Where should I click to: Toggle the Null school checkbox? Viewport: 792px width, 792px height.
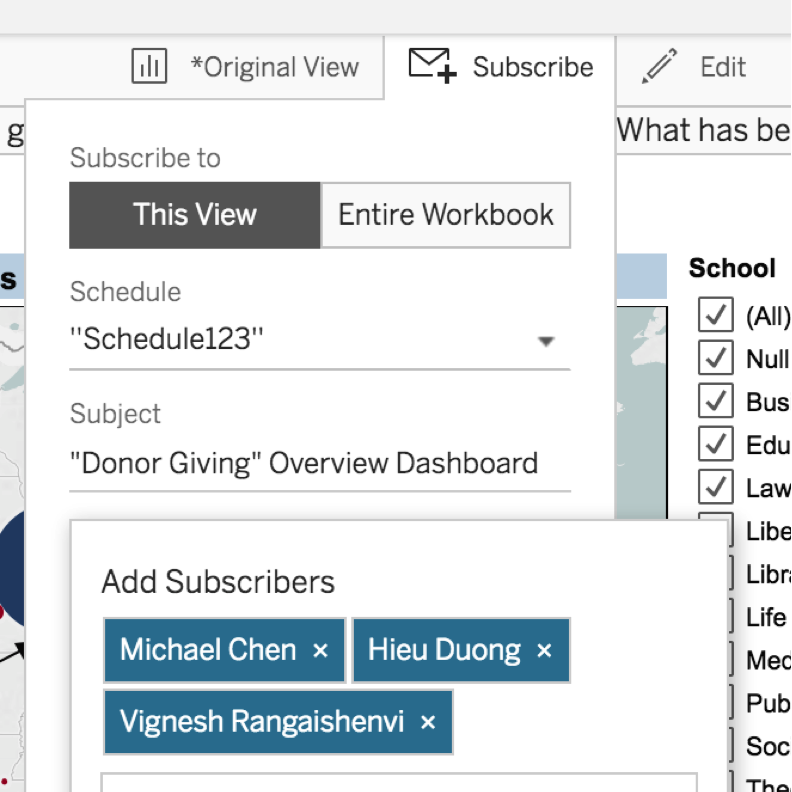click(715, 357)
